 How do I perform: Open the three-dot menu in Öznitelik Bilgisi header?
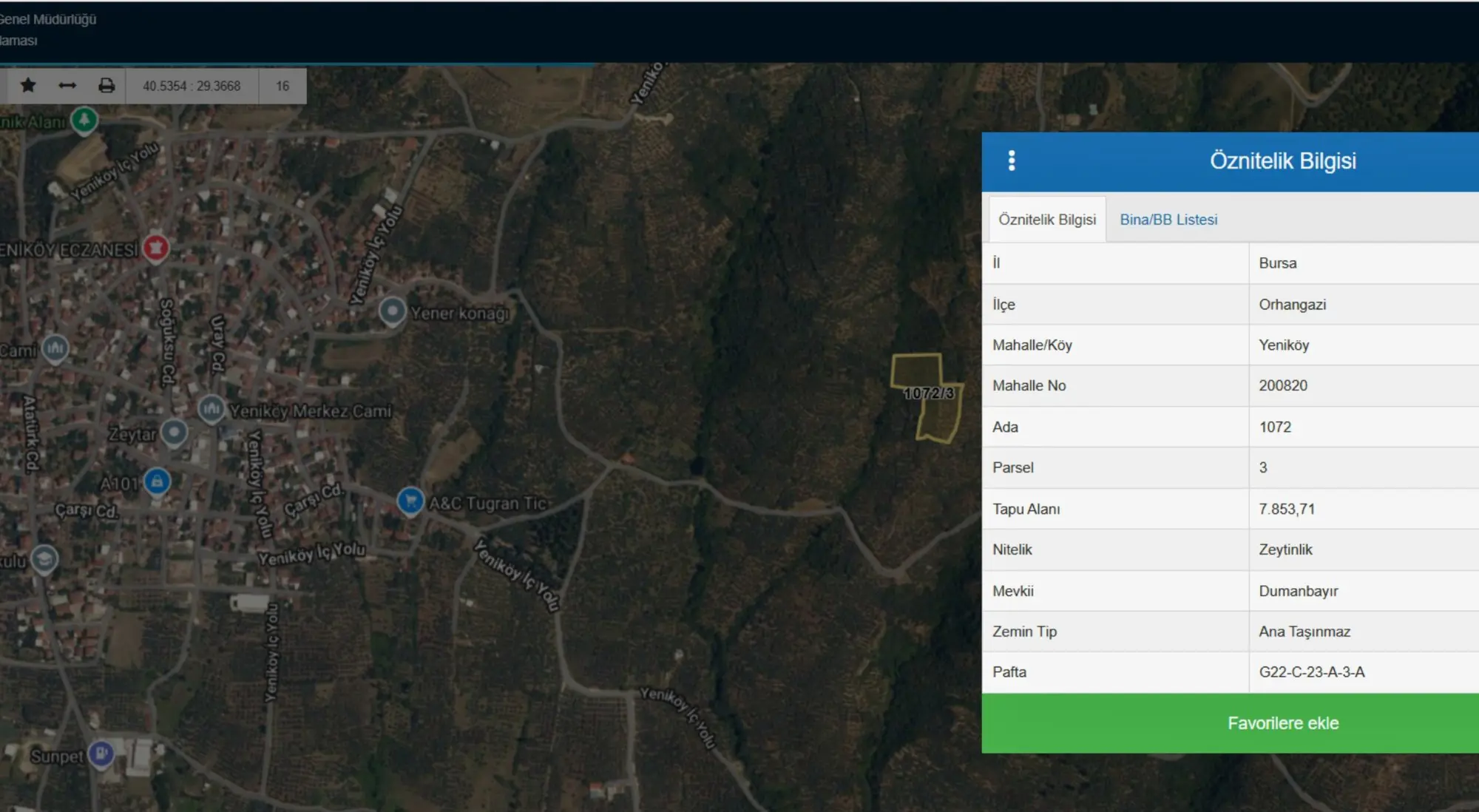[1012, 160]
